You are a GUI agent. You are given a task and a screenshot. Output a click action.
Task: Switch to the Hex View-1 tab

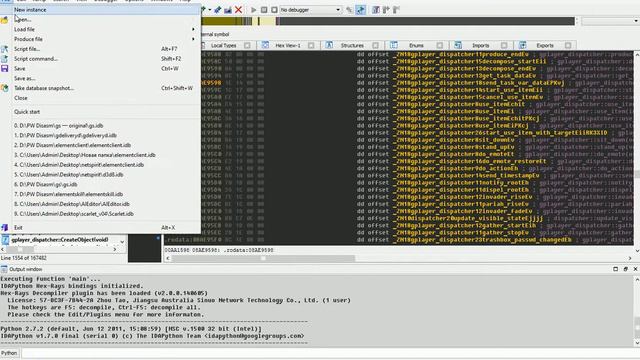(288, 45)
